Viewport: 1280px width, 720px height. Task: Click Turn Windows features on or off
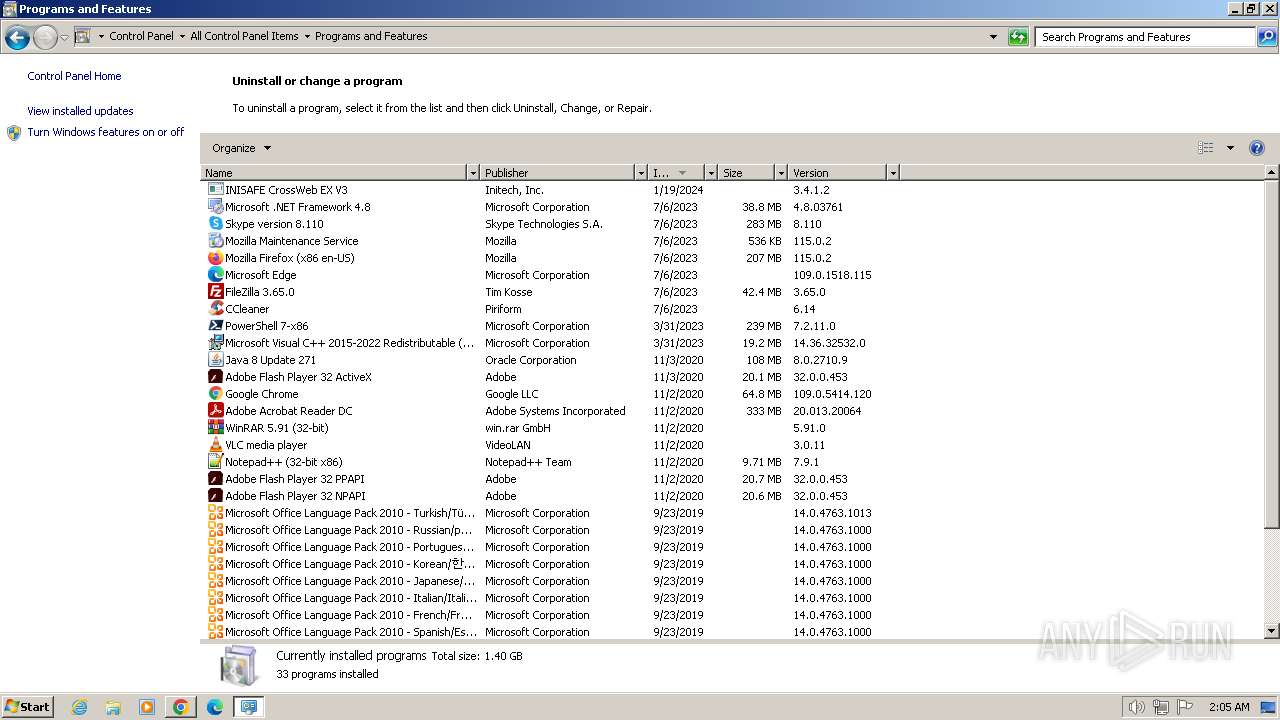click(x=105, y=132)
